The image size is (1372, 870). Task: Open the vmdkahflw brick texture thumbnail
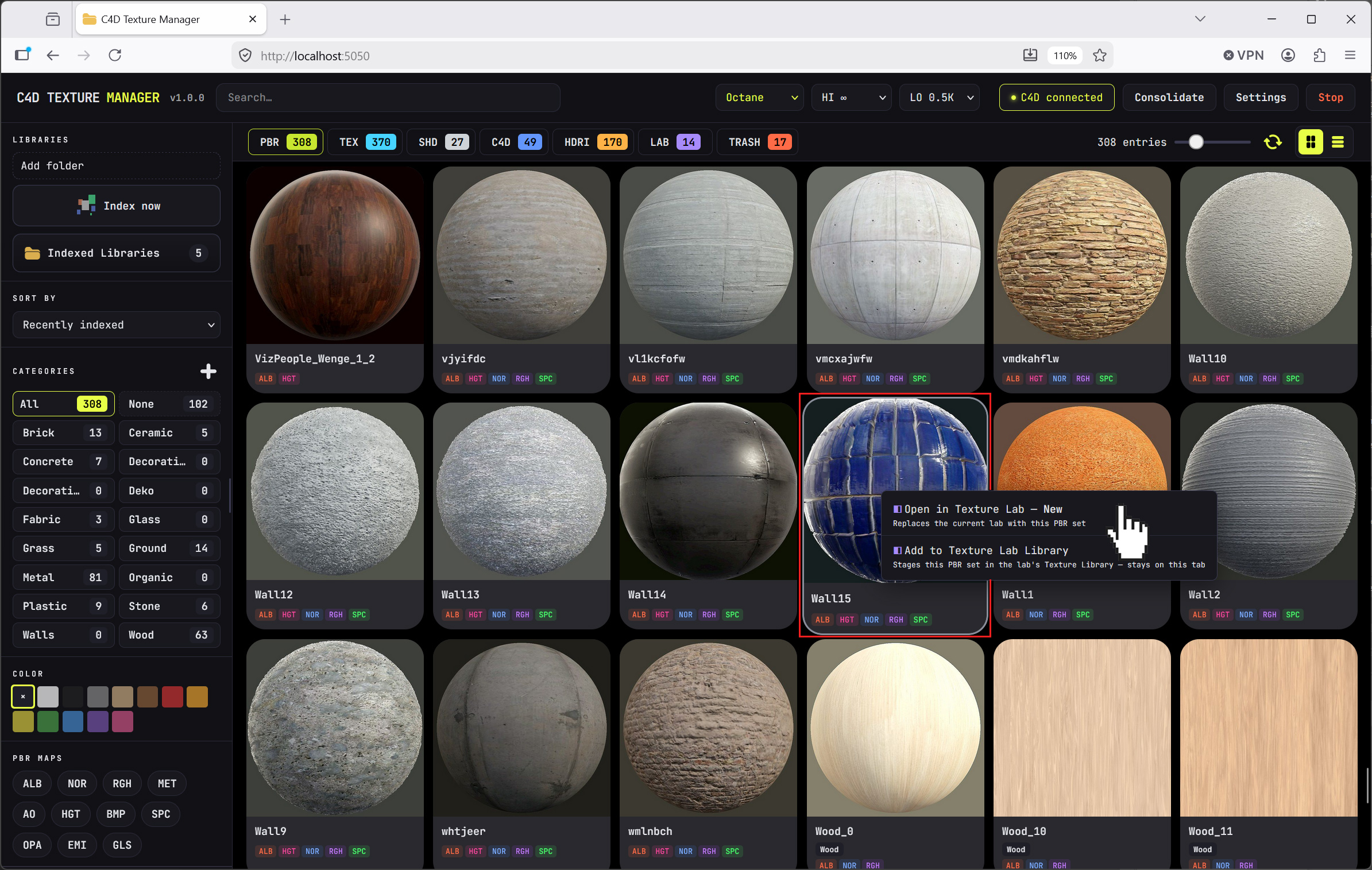[x=1082, y=256]
